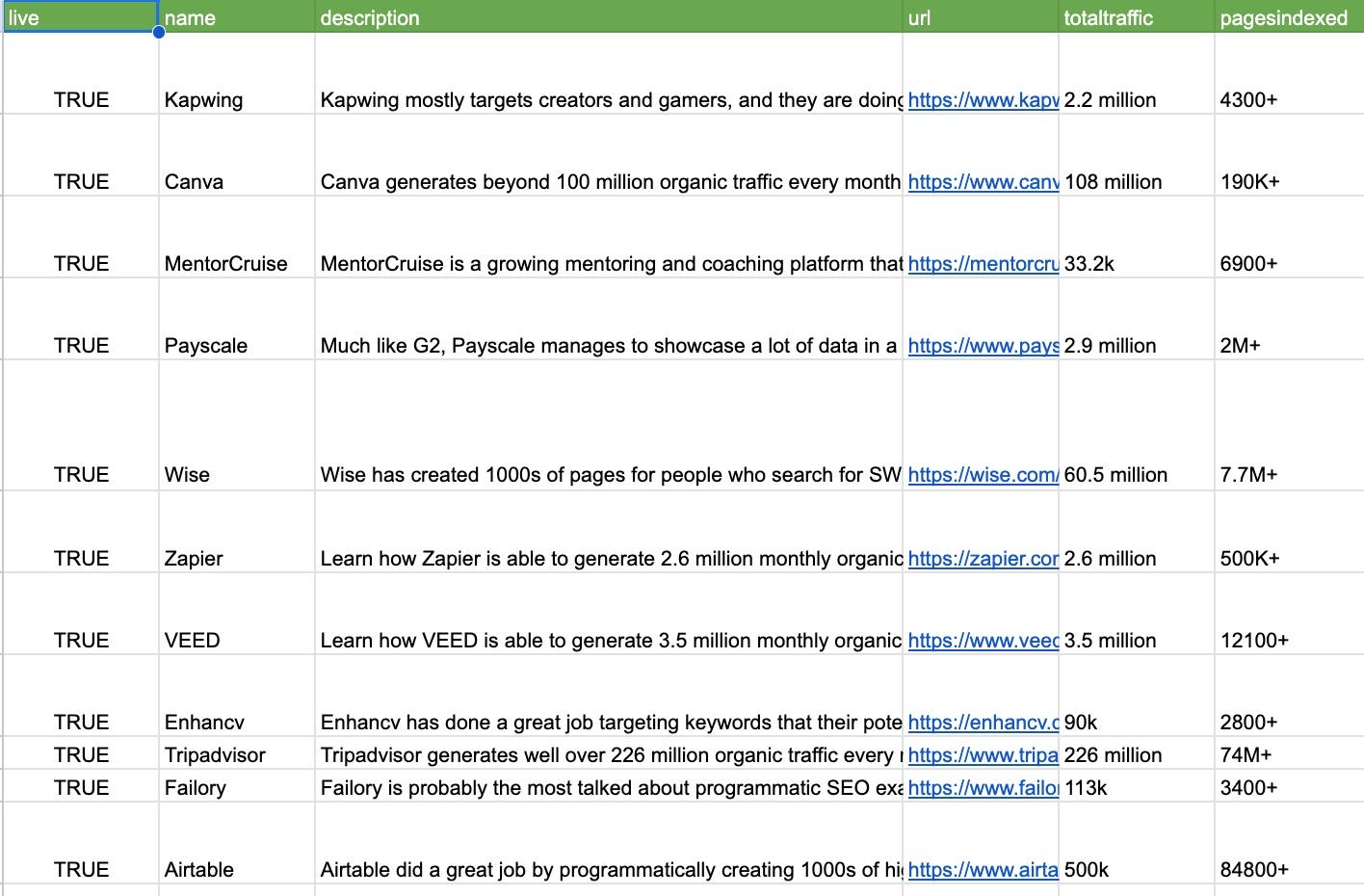Select the '4300+' pages indexed cell

coord(1290,73)
